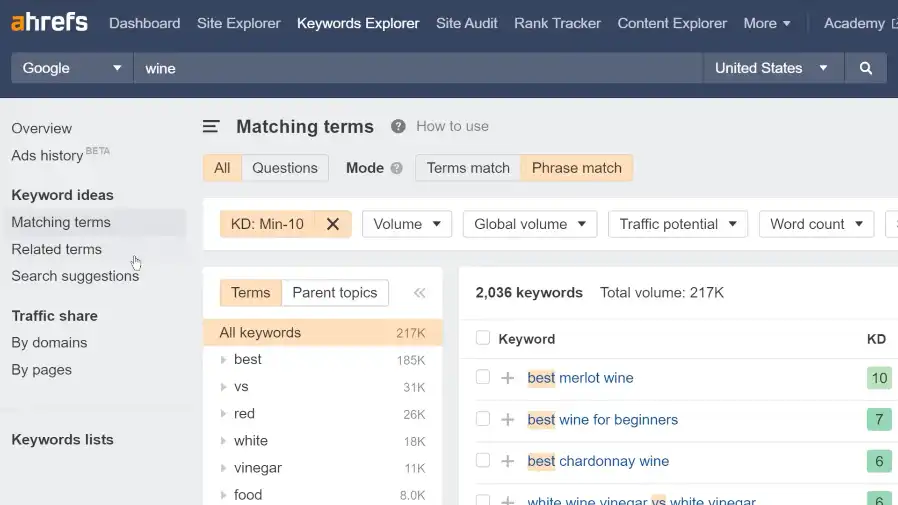Screen dimensions: 898x505
Task: Check the best chardonnay wine checkbox
Action: (483, 460)
